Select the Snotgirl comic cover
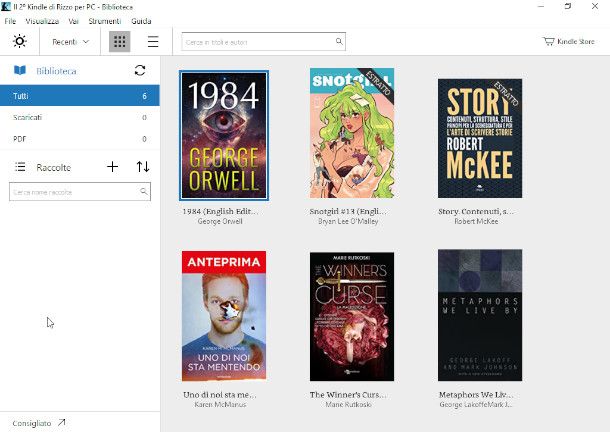This screenshot has height=432, width=610. 352,133
